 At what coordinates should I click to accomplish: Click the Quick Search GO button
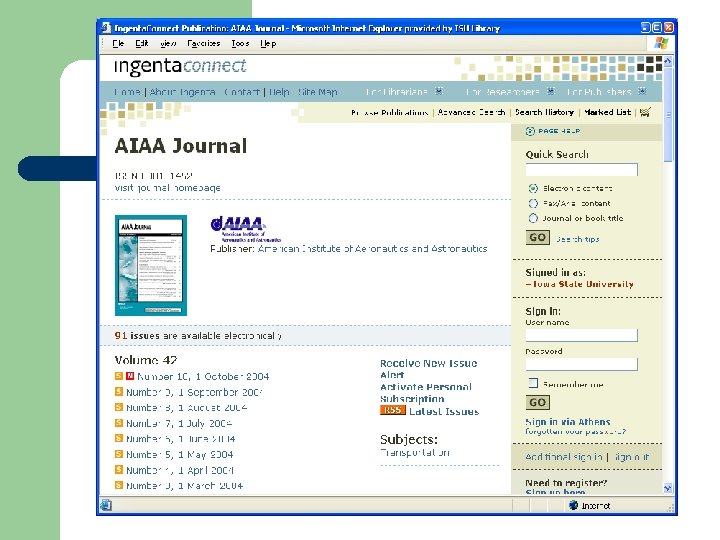pyautogui.click(x=538, y=237)
